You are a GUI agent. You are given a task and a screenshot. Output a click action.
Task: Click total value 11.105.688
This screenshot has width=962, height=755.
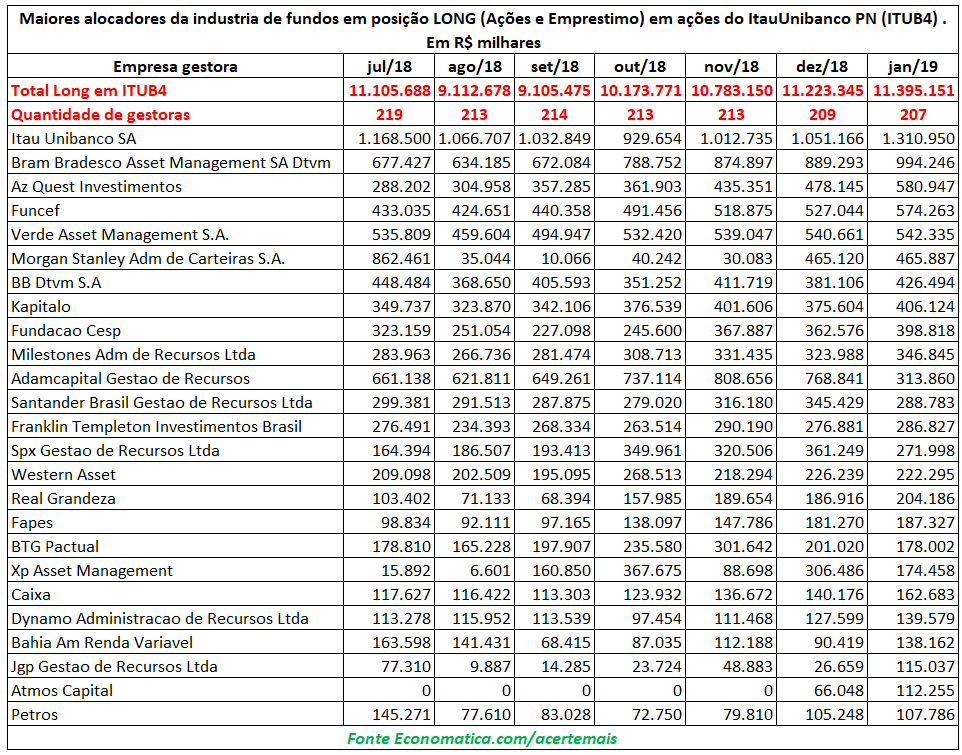pos(390,91)
